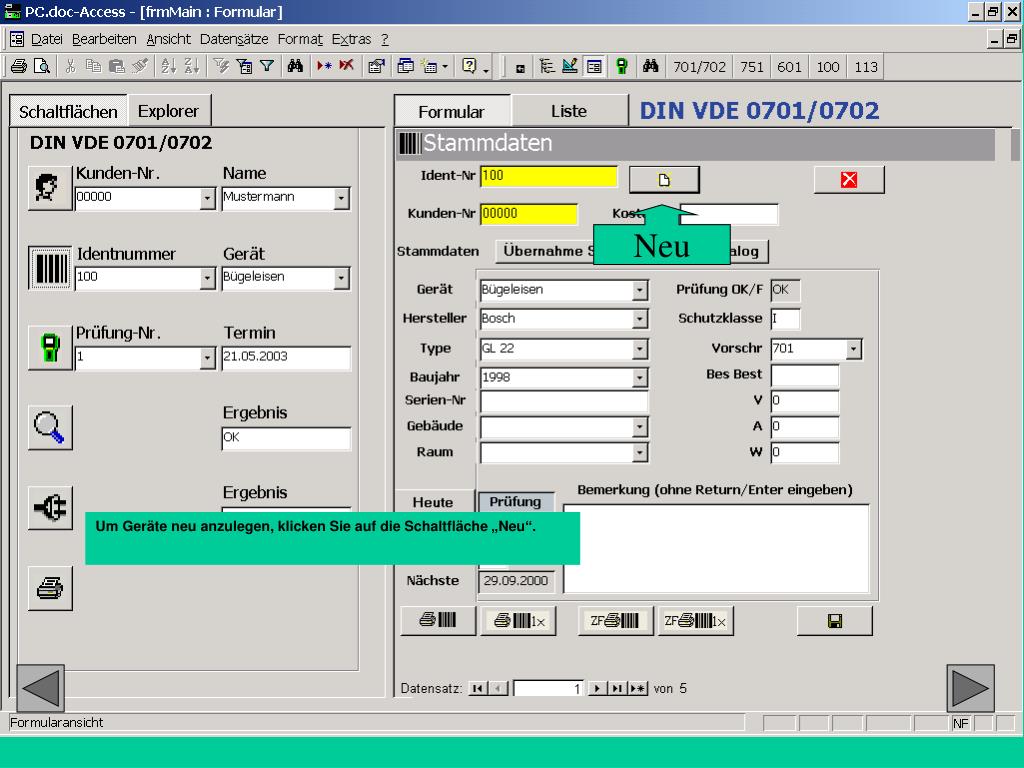The height and width of the screenshot is (768, 1024).
Task: Open the Vorschr dropdown showing 701
Action: pyautogui.click(x=854, y=349)
